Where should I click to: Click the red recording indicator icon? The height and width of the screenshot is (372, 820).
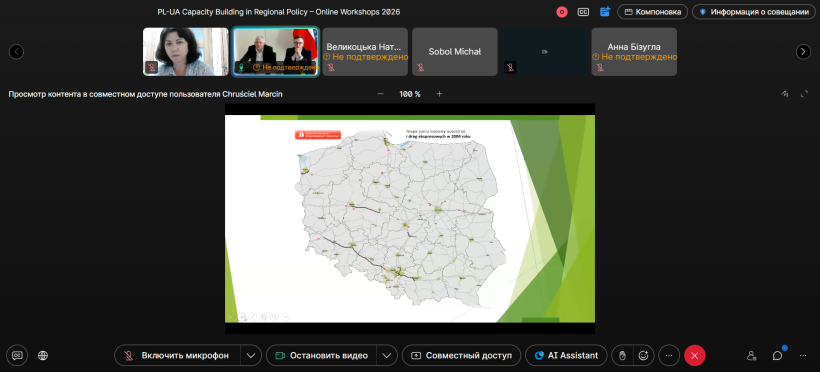click(562, 12)
